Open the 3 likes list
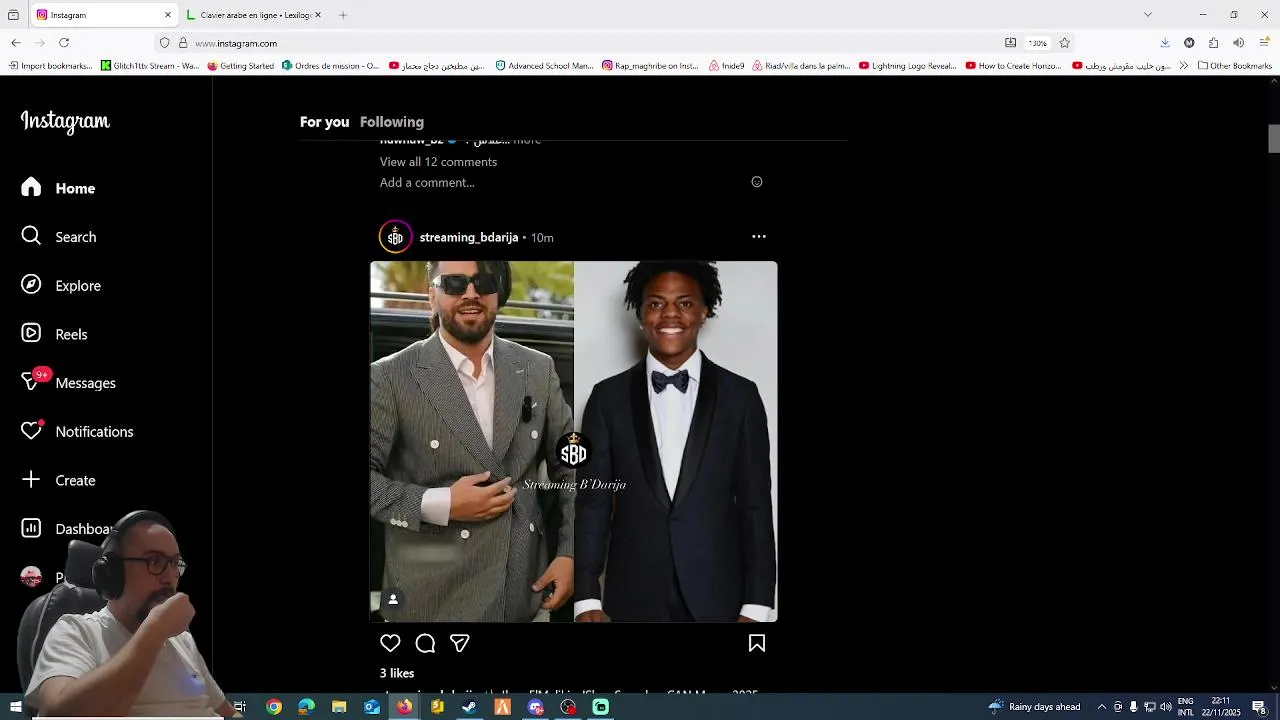The image size is (1280, 720). click(397, 673)
